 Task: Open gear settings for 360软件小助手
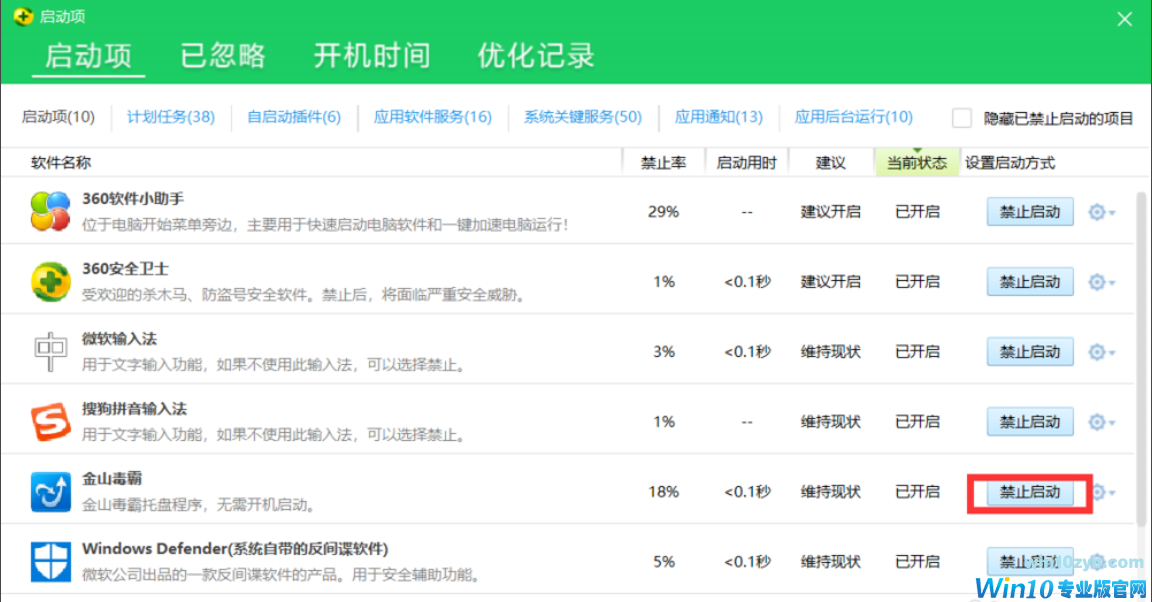coord(1100,212)
